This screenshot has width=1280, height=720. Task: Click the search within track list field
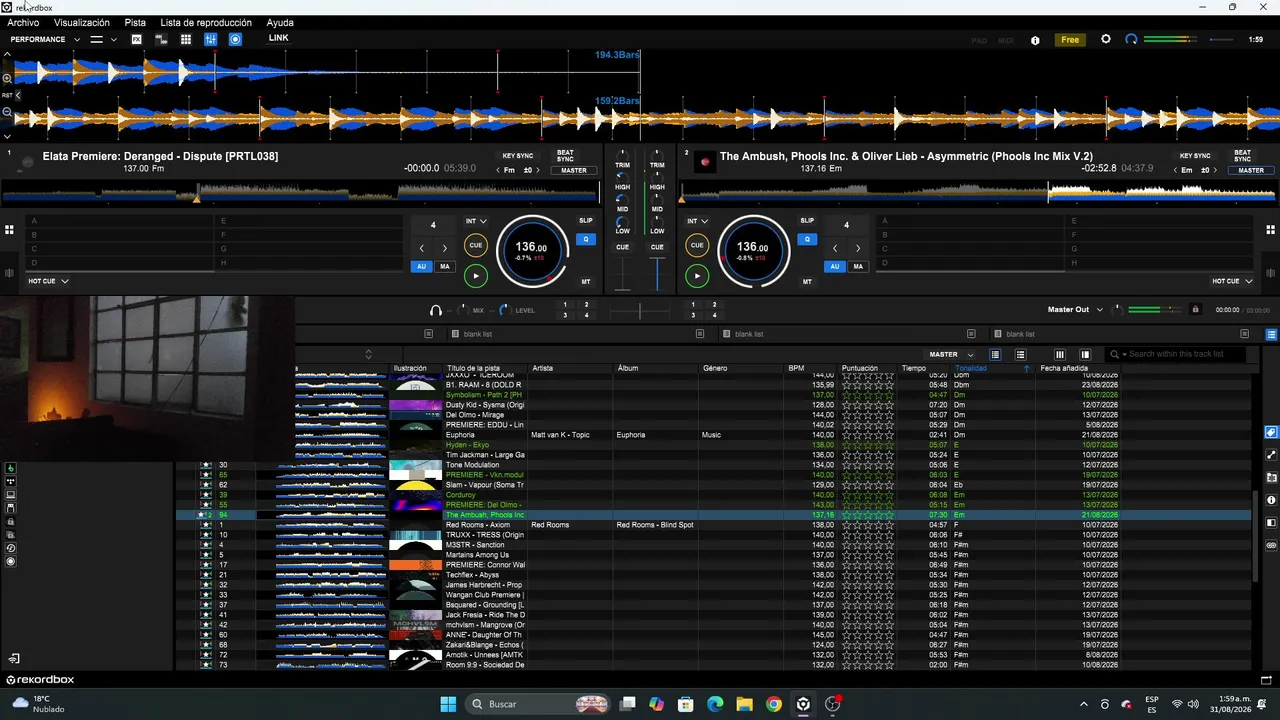1177,354
